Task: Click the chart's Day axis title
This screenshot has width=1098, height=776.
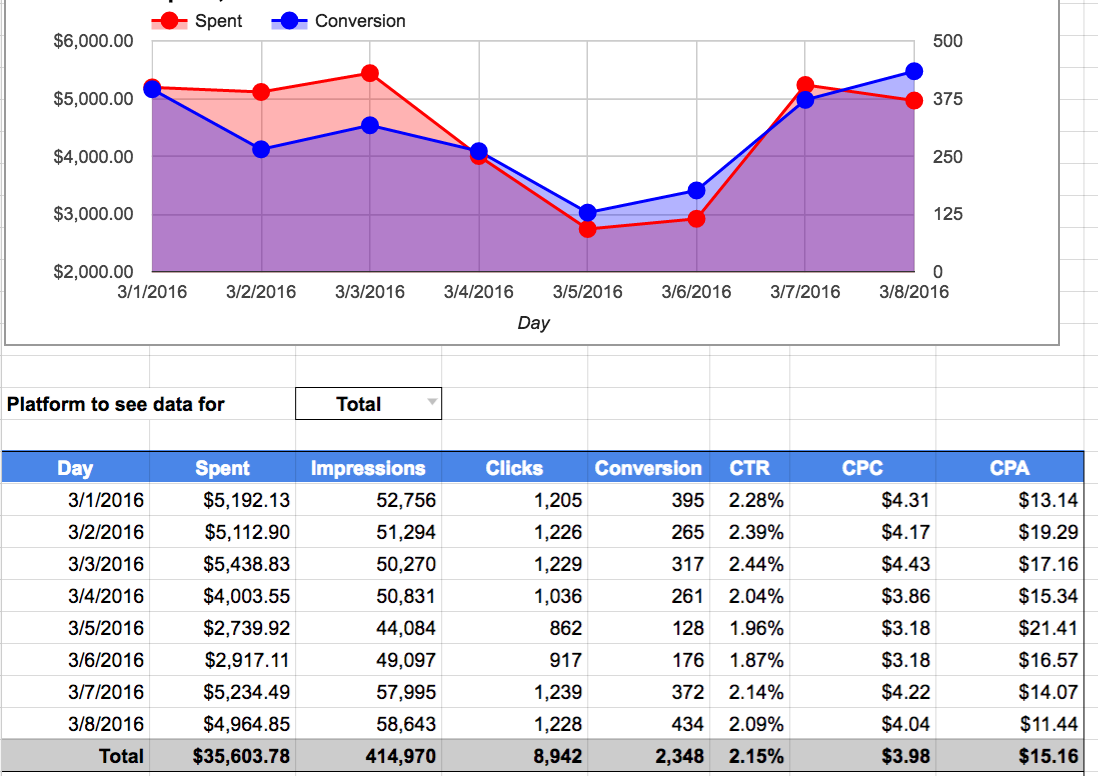Action: tap(533, 323)
